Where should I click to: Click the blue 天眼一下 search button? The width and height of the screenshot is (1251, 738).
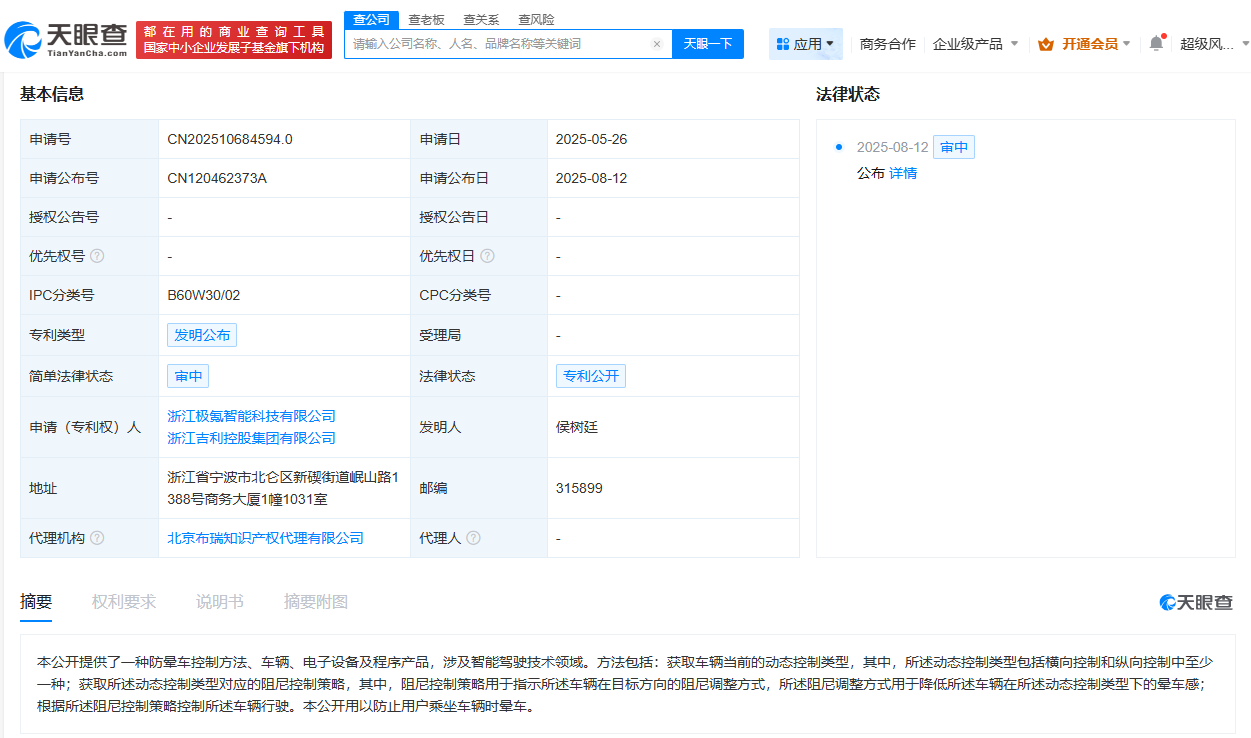click(x=707, y=43)
